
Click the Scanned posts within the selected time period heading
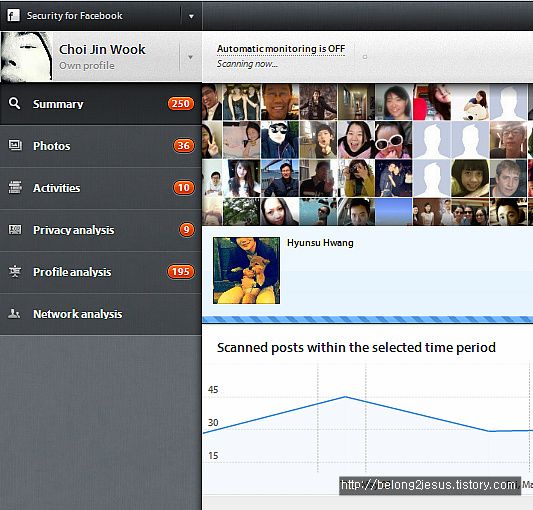click(x=356, y=347)
